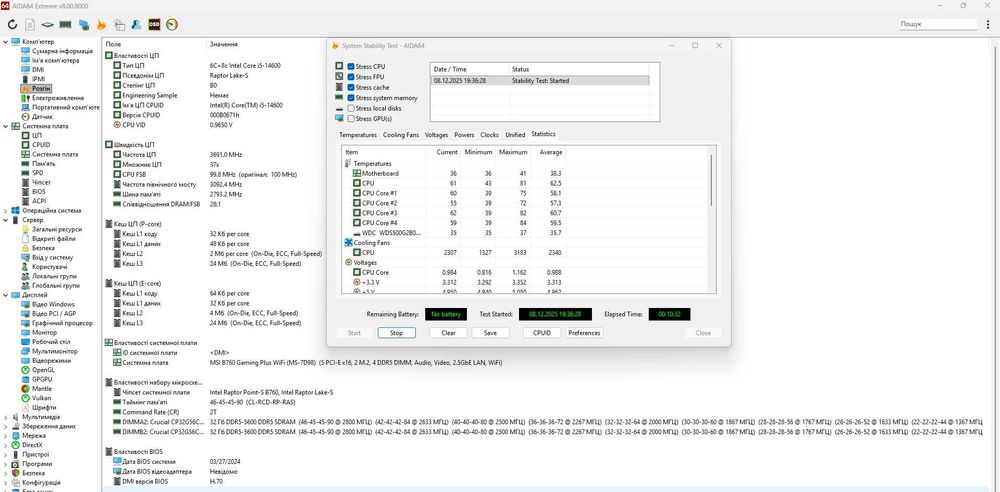Toggle the Stress cache checkbox
Image resolution: width=1000 pixels, height=492 pixels.
[351, 87]
